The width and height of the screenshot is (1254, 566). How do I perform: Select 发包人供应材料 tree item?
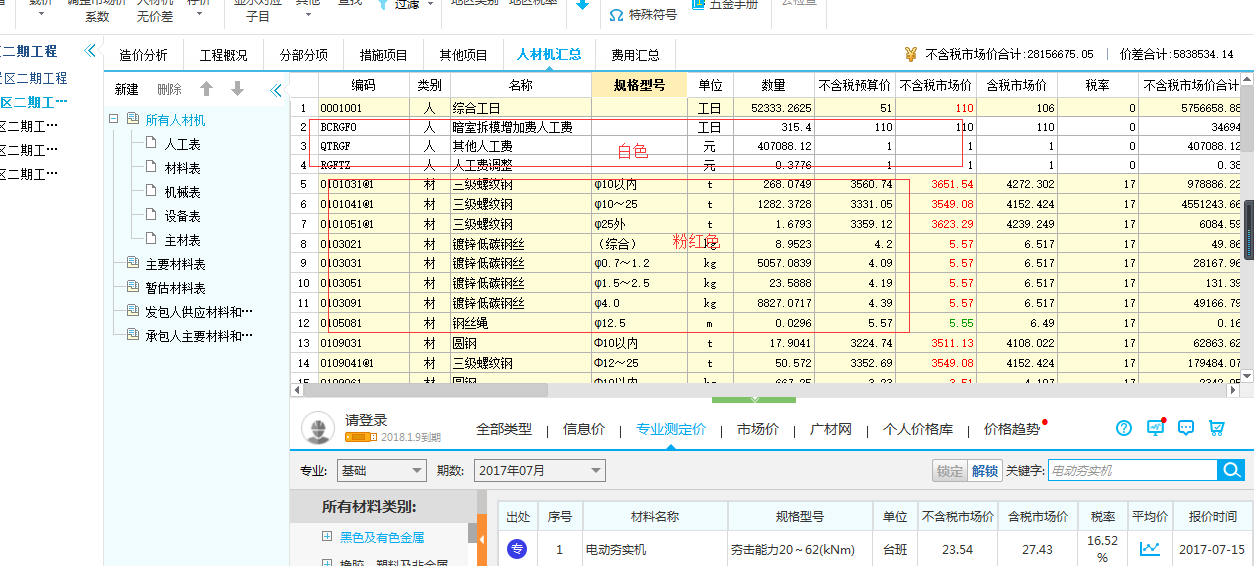click(199, 312)
